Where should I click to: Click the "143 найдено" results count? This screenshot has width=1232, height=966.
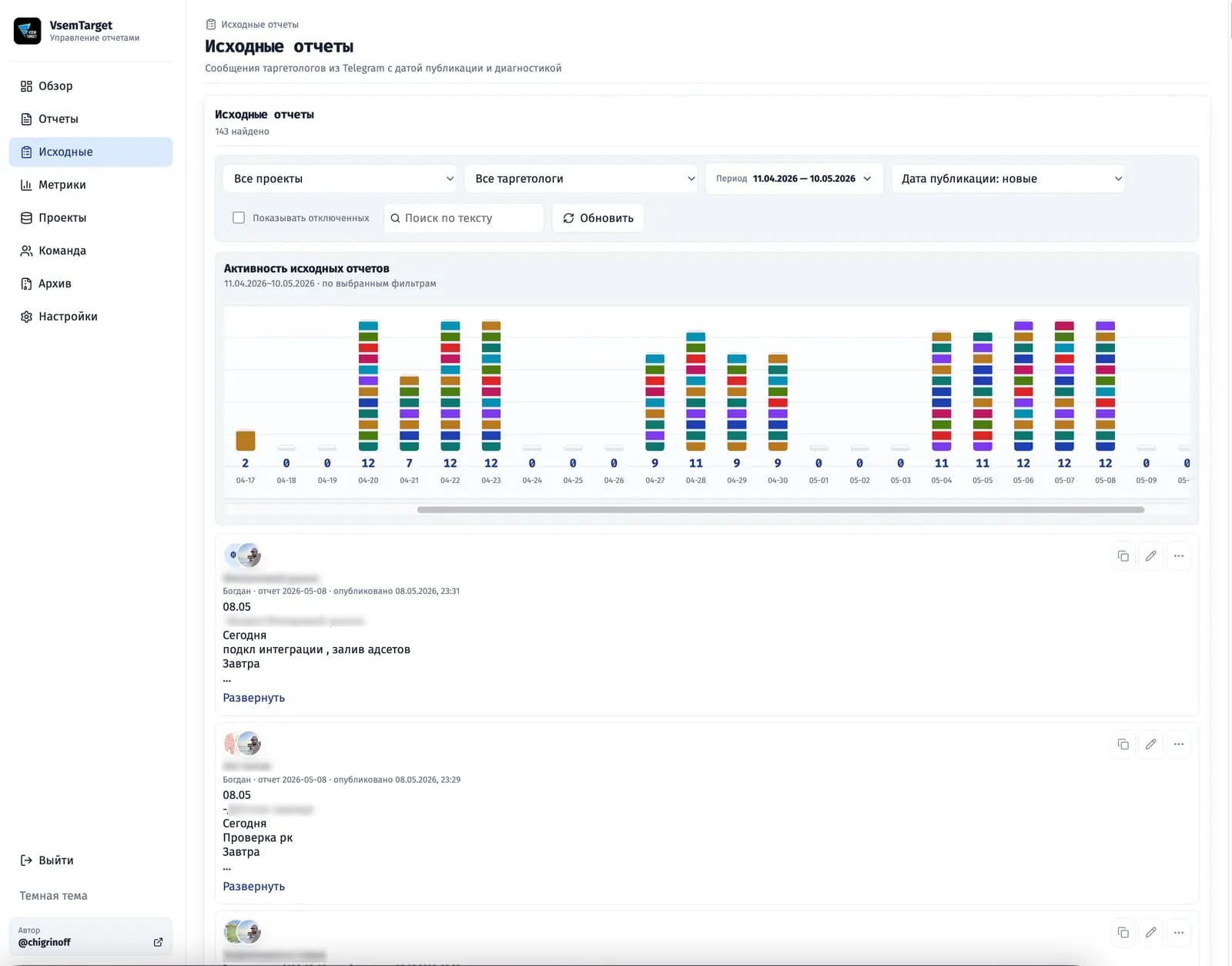[242, 132]
